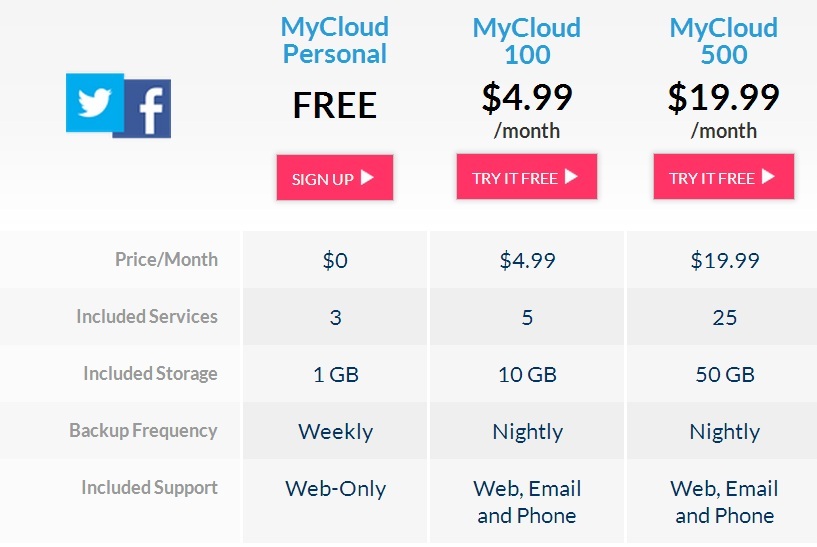Viewport: 817px width, 547px height.
Task: Click the Price/Month row label
Action: pos(166,259)
